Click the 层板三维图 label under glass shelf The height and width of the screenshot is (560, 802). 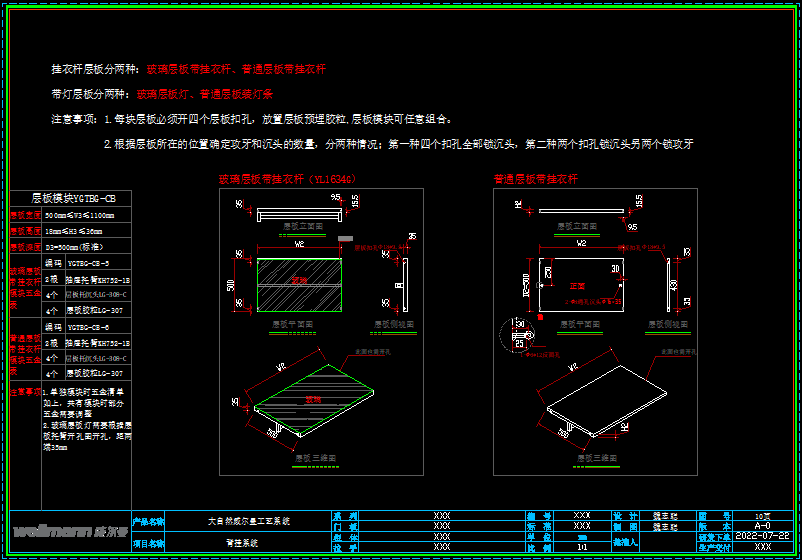316,458
